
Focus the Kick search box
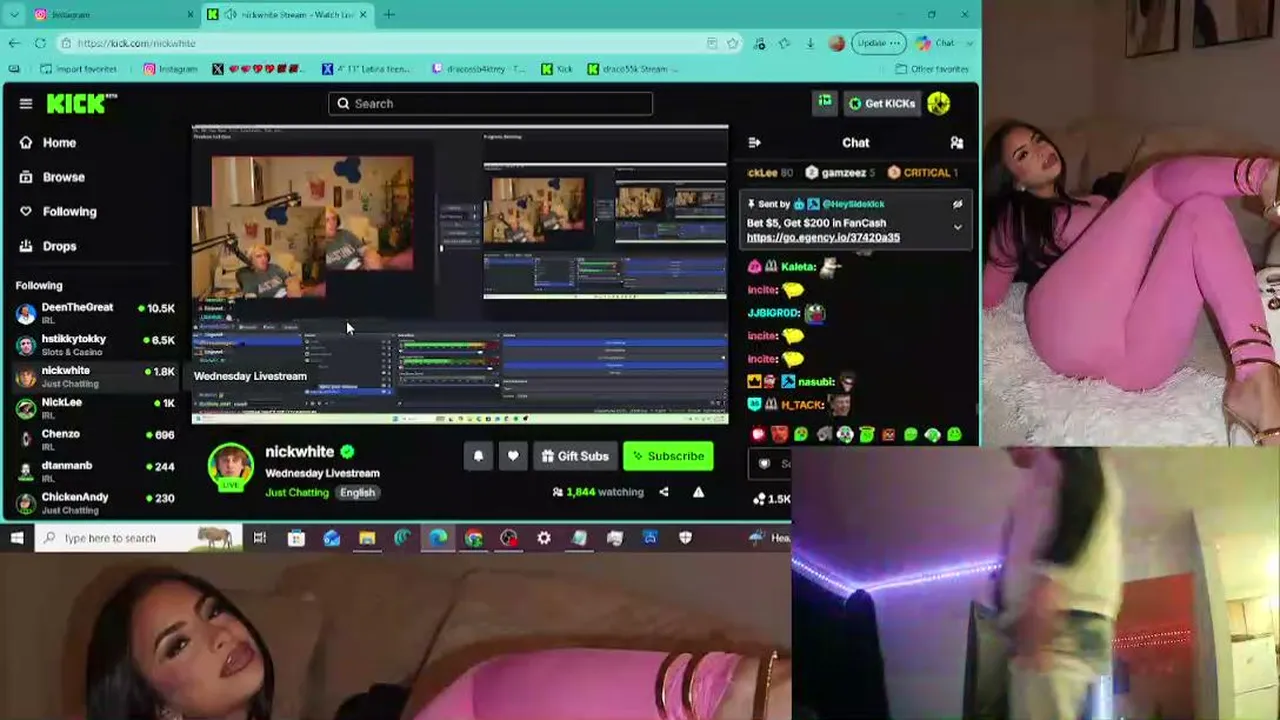(490, 104)
